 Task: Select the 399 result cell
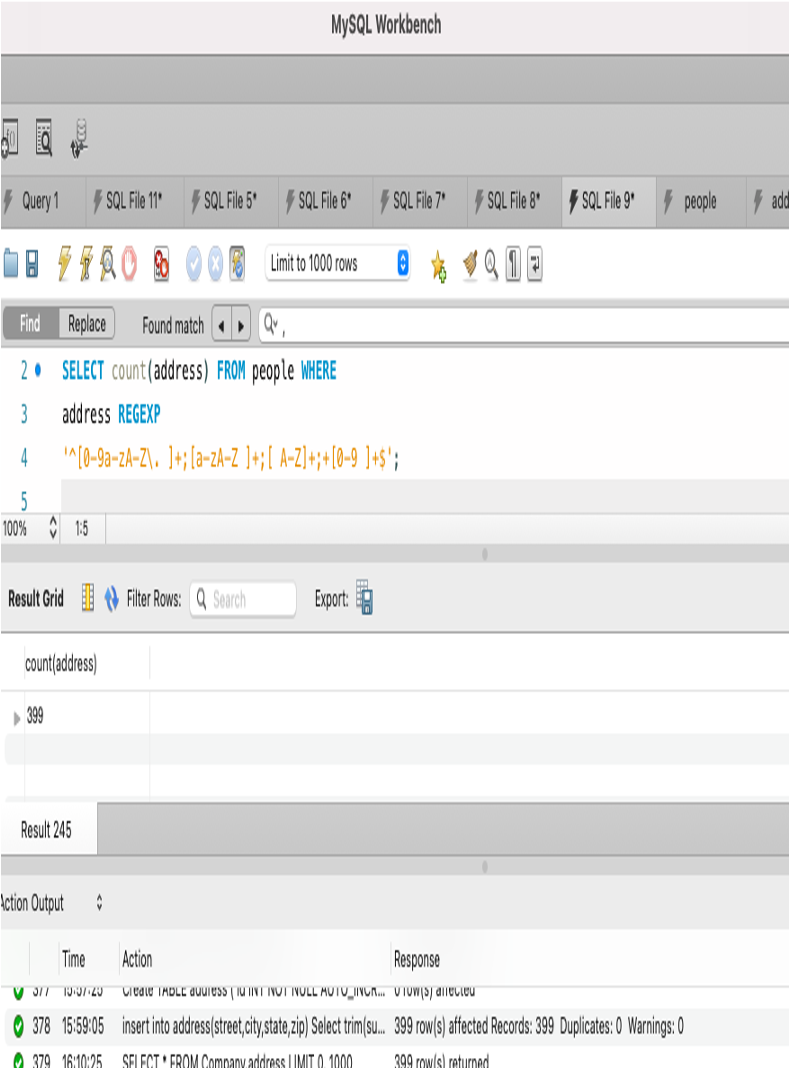pyautogui.click(x=87, y=716)
